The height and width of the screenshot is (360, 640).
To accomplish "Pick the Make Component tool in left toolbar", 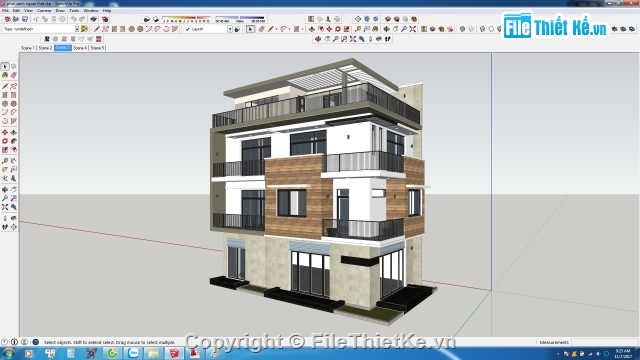I will point(13,66).
